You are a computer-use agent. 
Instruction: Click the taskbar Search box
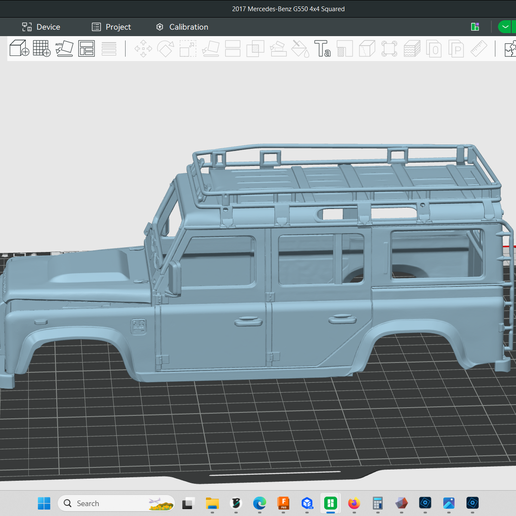pos(116,503)
